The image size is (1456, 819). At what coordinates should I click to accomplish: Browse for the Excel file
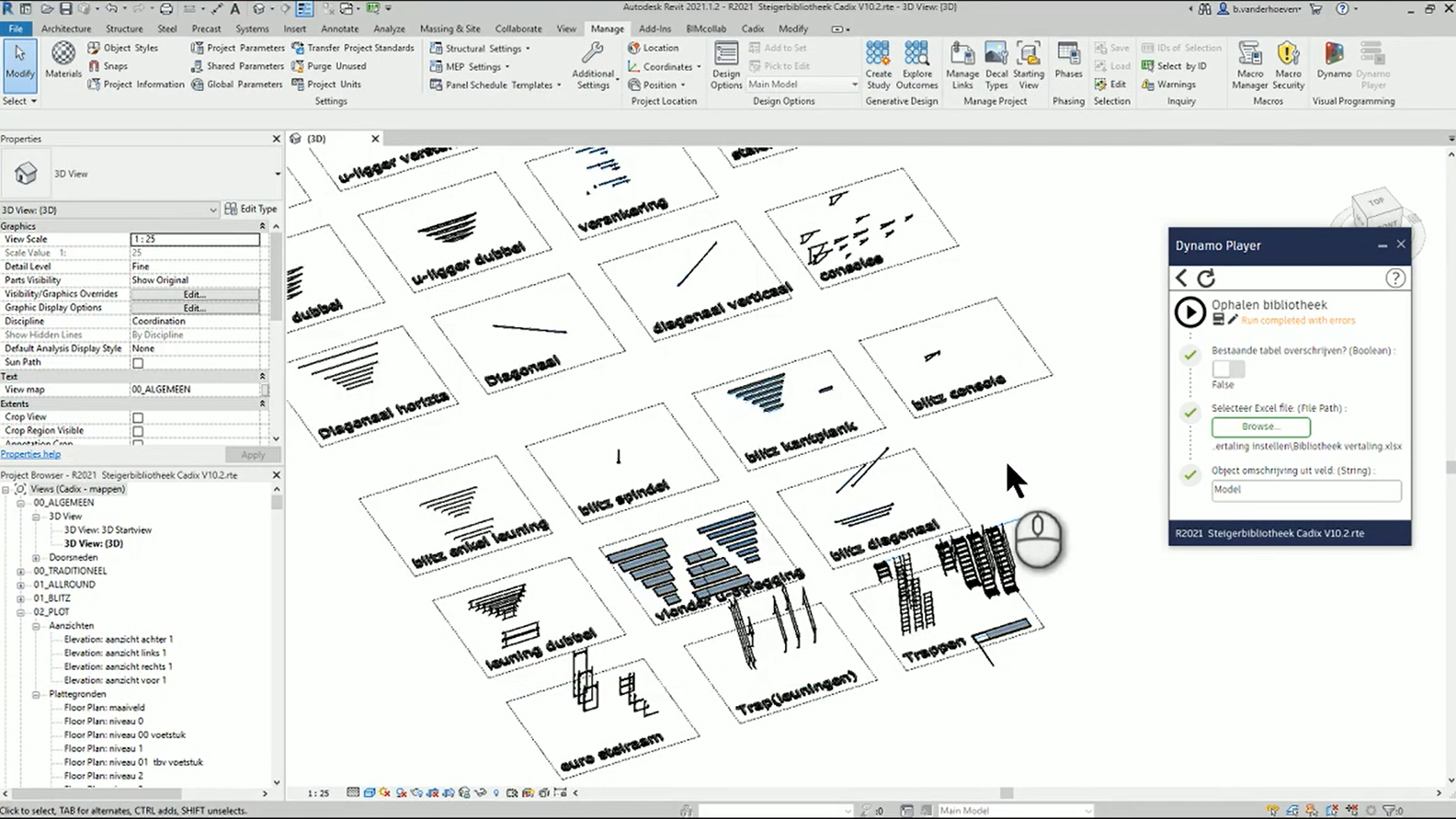1261,426
